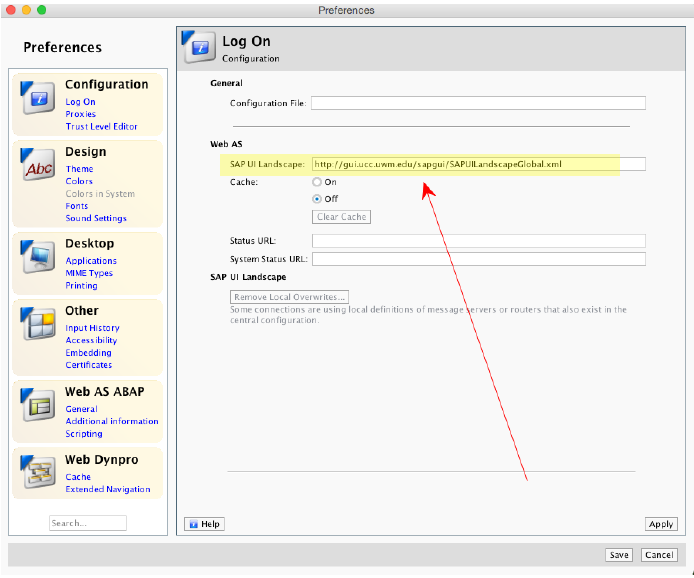694x578 pixels.
Task: Click the Web Dynpro category icon
Action: tap(38, 472)
